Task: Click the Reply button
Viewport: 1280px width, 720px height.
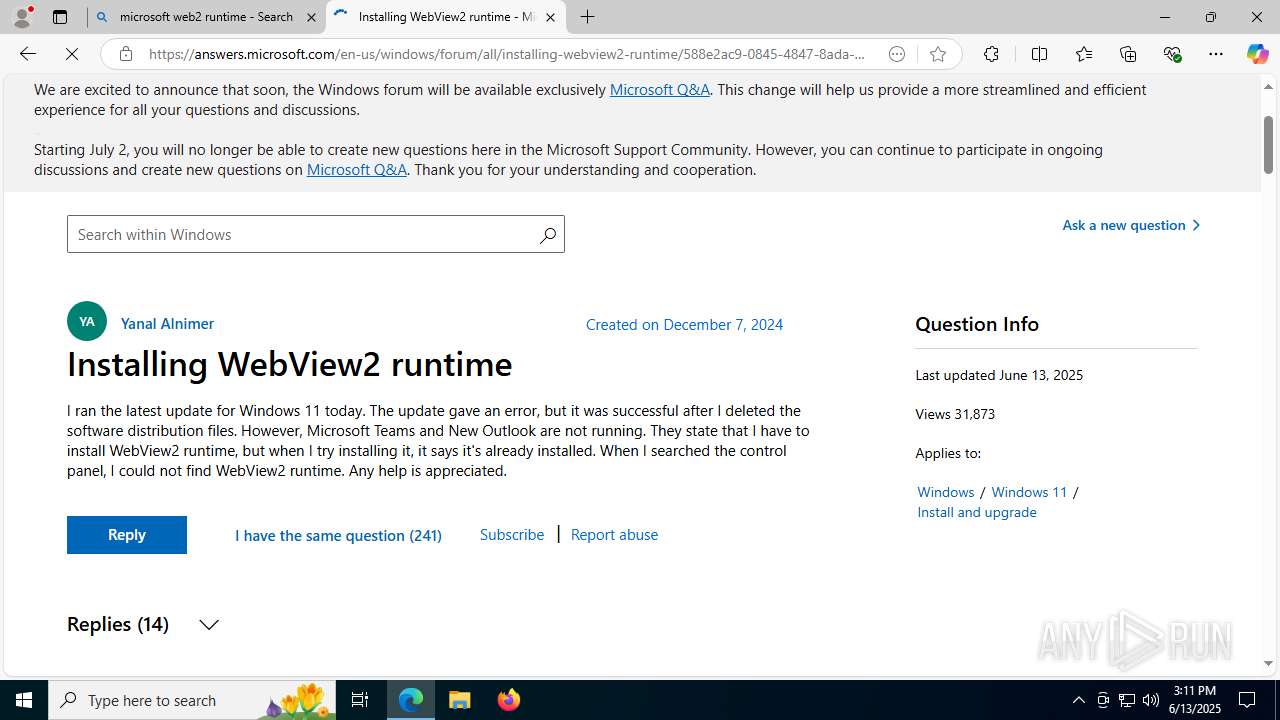Action: (x=127, y=535)
